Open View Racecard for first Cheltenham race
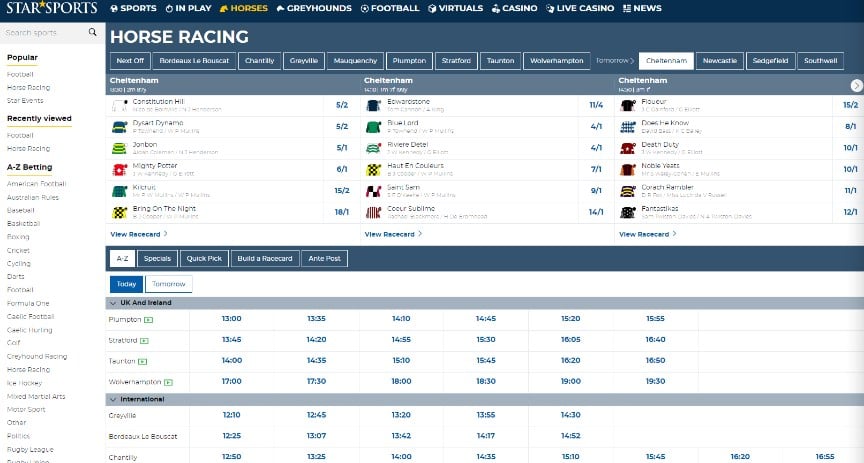The height and width of the screenshot is (463, 864). click(139, 234)
